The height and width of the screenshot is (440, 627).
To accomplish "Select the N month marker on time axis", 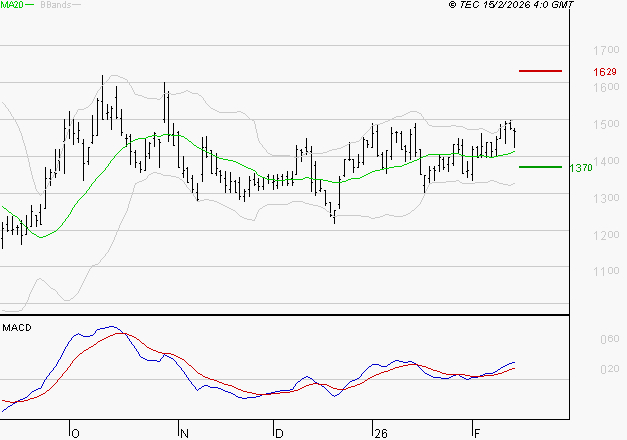I will [184, 433].
